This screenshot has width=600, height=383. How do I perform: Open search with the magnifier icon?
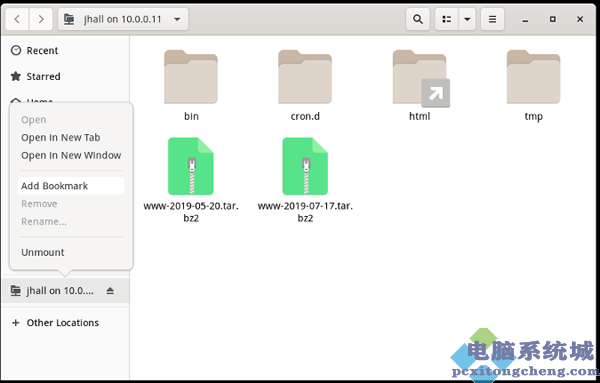[x=418, y=19]
